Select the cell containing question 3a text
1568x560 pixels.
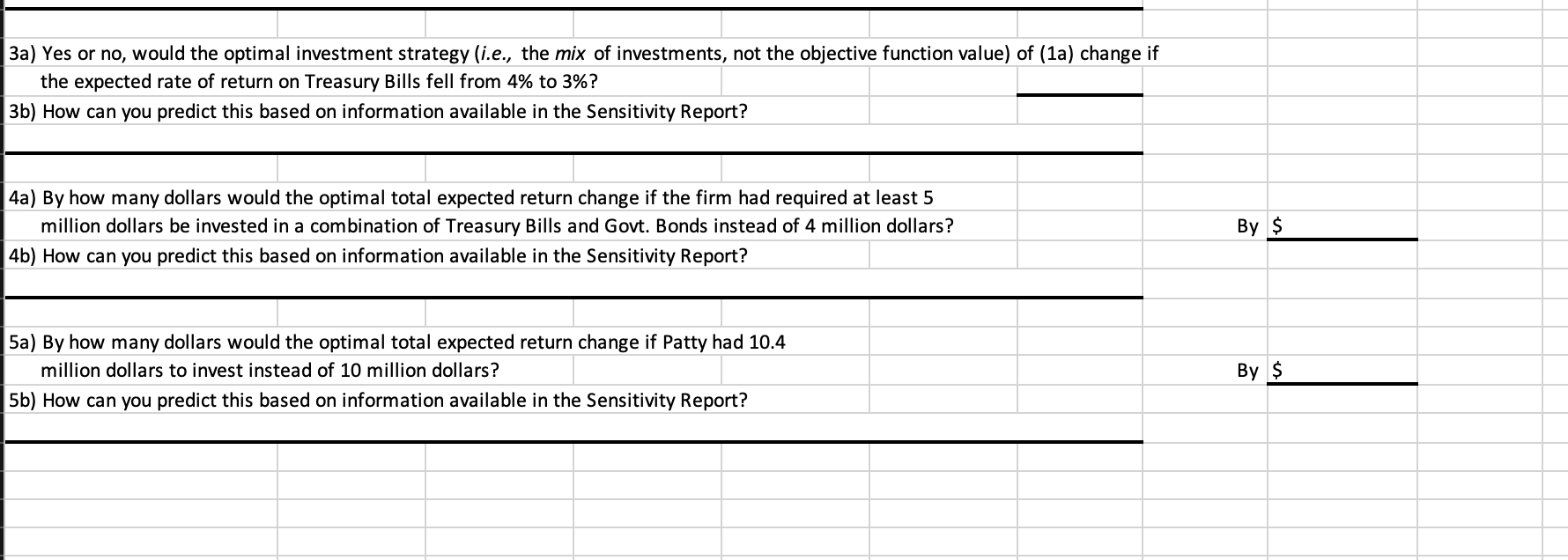(582, 53)
